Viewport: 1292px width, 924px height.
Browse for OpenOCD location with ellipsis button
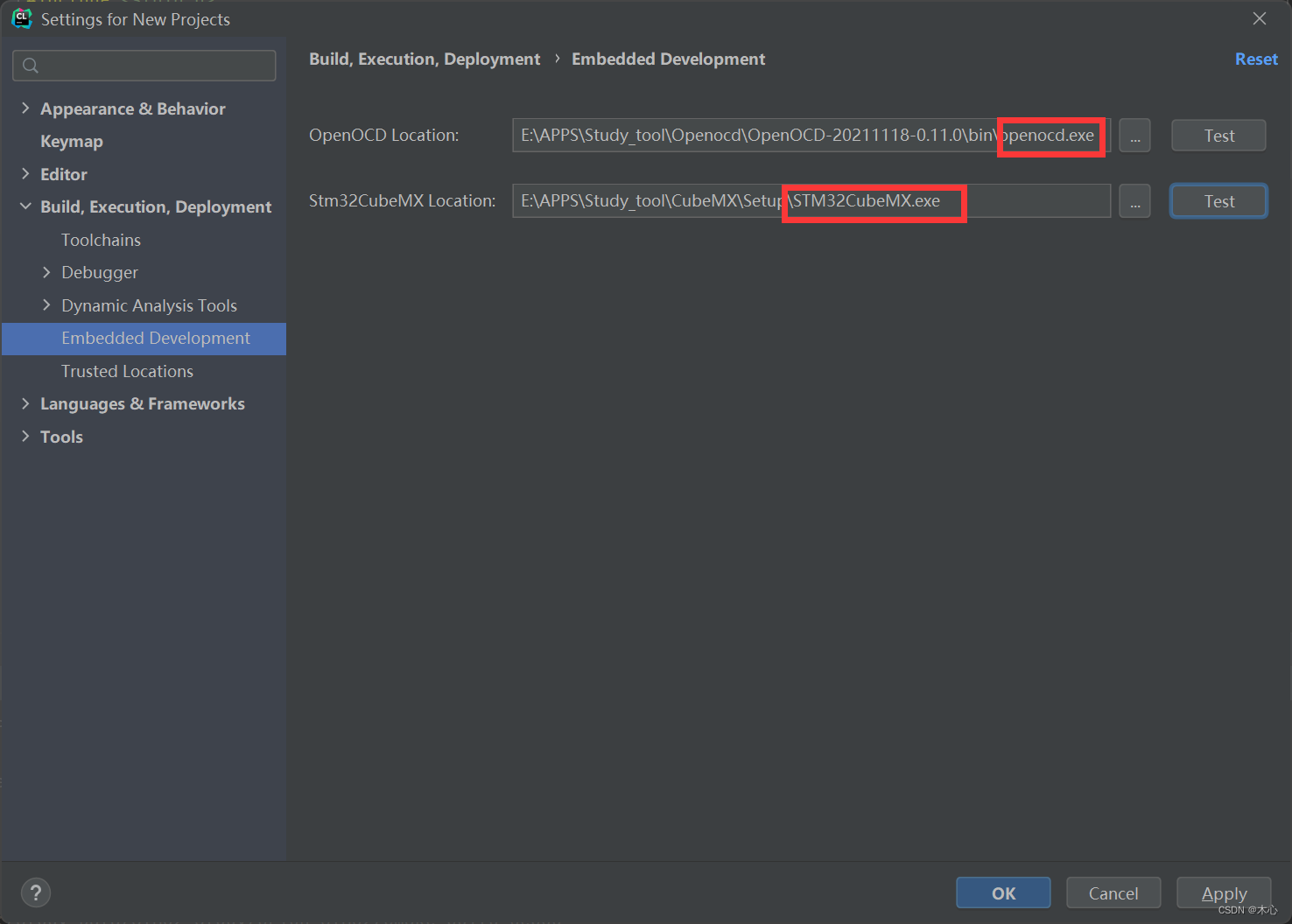pos(1134,136)
